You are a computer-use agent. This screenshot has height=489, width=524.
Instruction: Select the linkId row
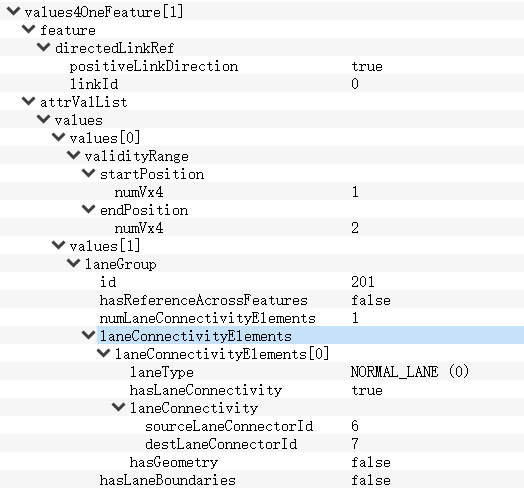(262, 83)
